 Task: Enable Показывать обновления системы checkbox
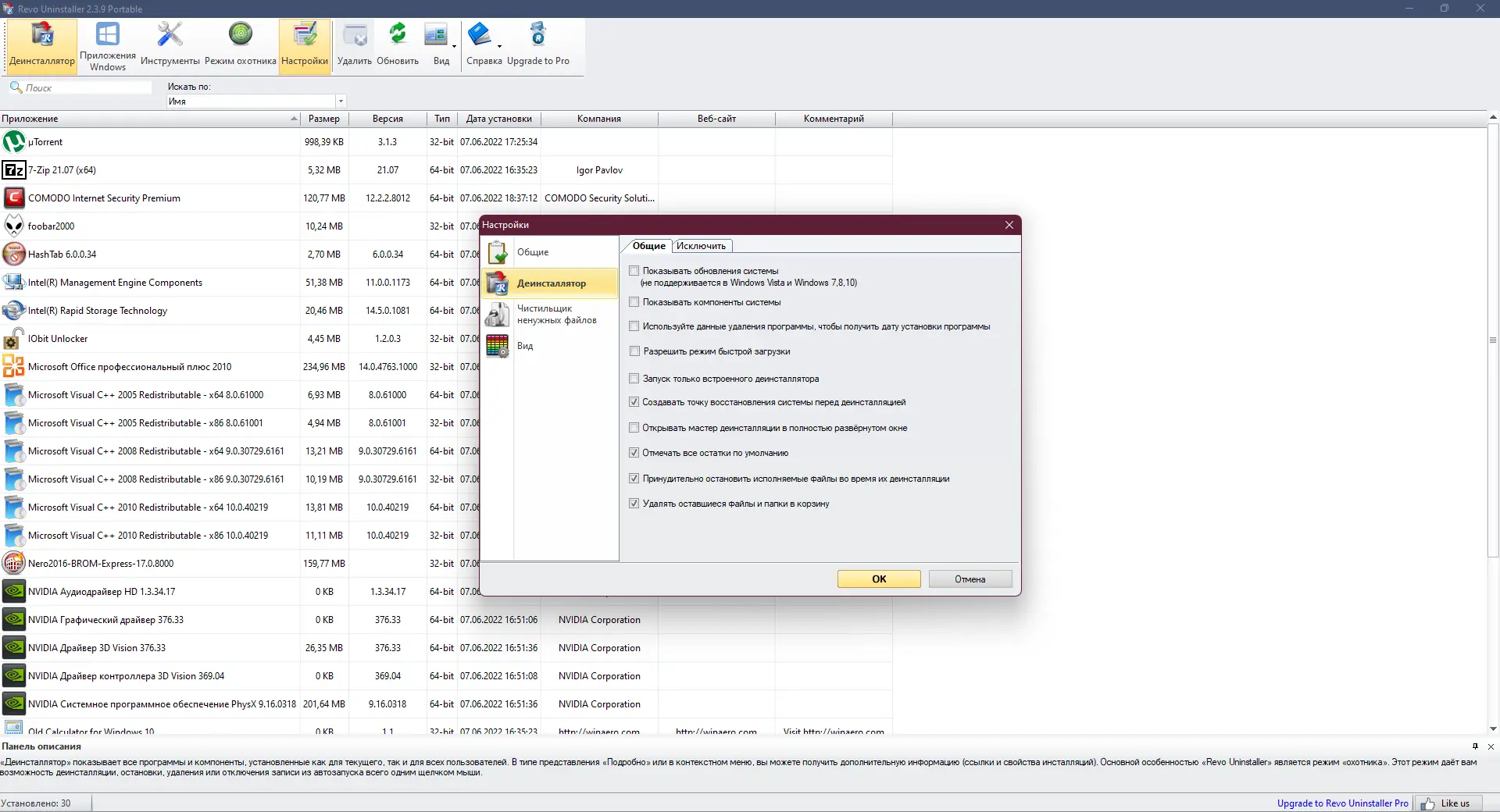tap(634, 271)
